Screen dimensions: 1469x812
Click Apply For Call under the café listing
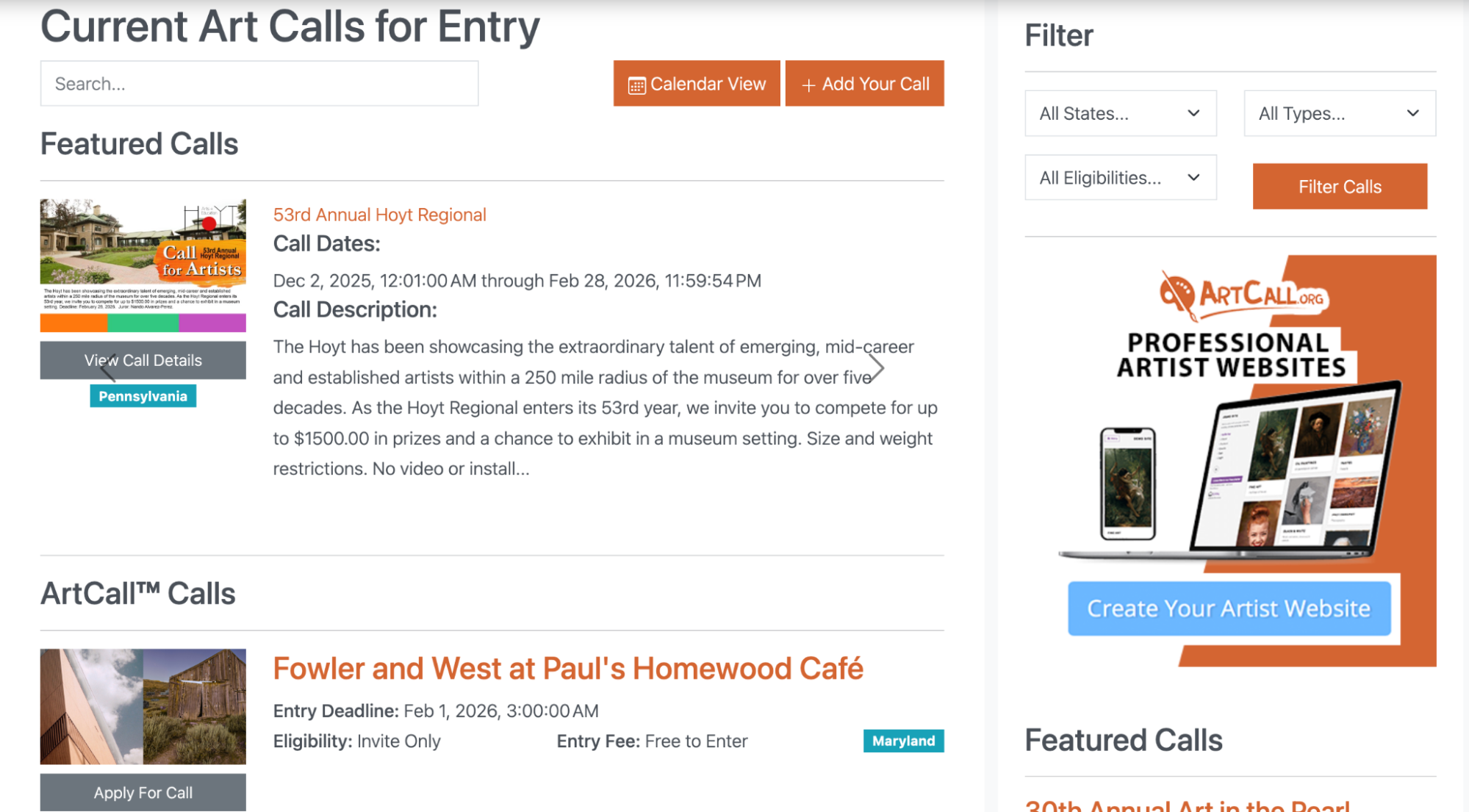(x=143, y=792)
